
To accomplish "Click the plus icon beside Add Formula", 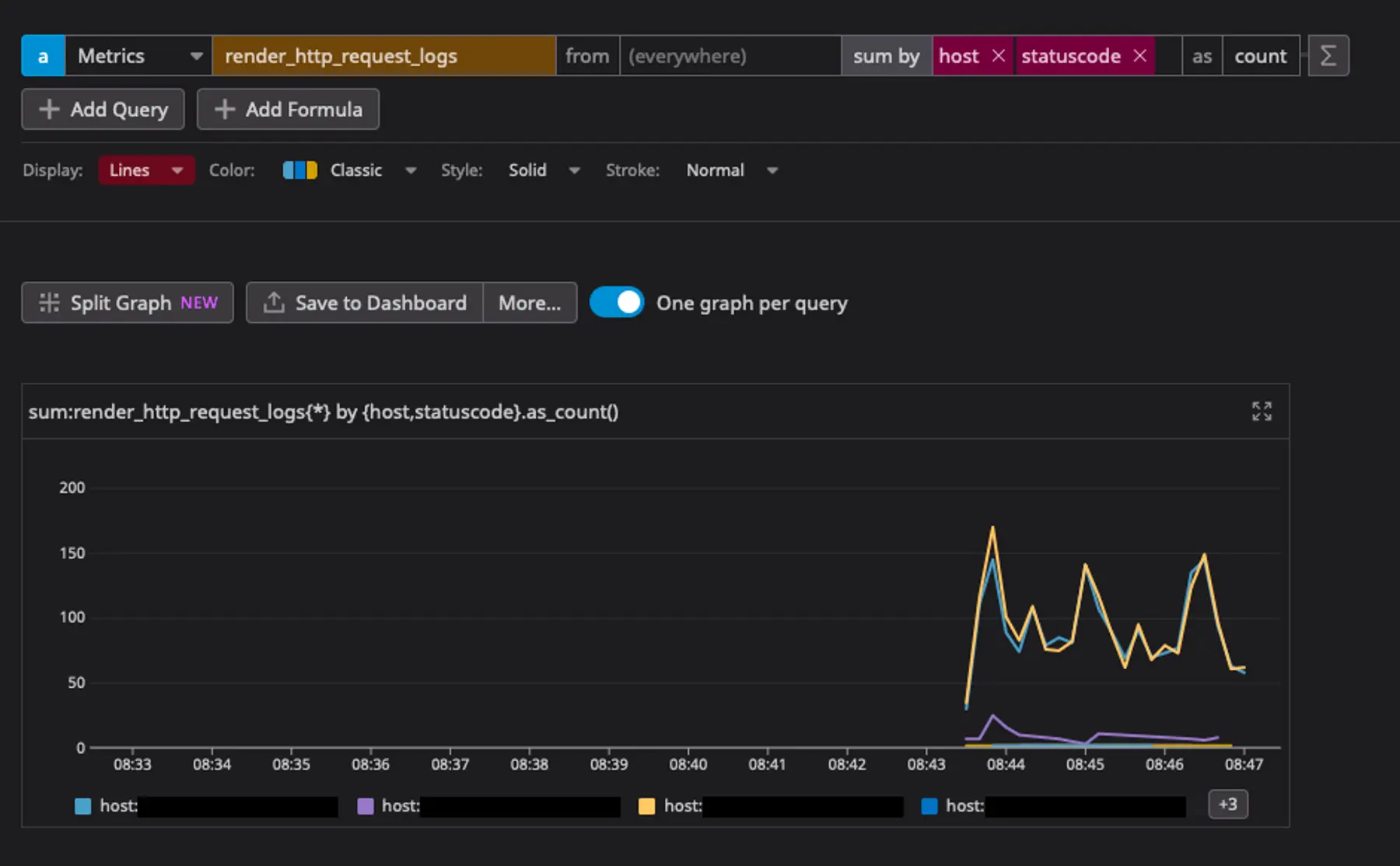I will 223,109.
